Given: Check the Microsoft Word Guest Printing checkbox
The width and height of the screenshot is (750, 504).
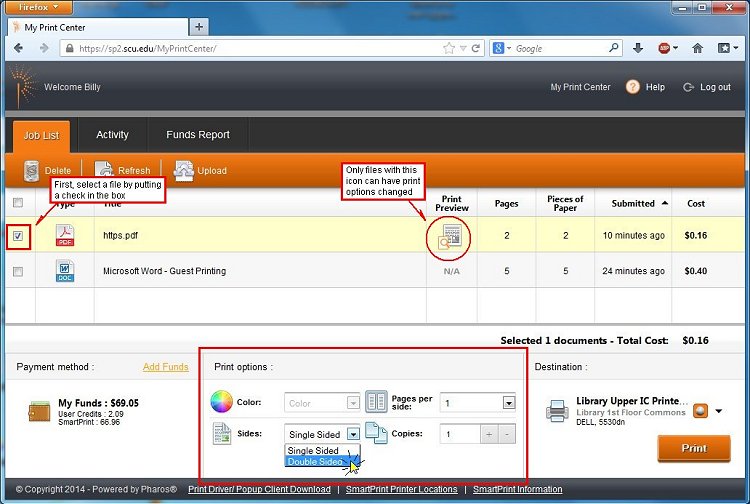Looking at the screenshot, I should [x=17, y=271].
